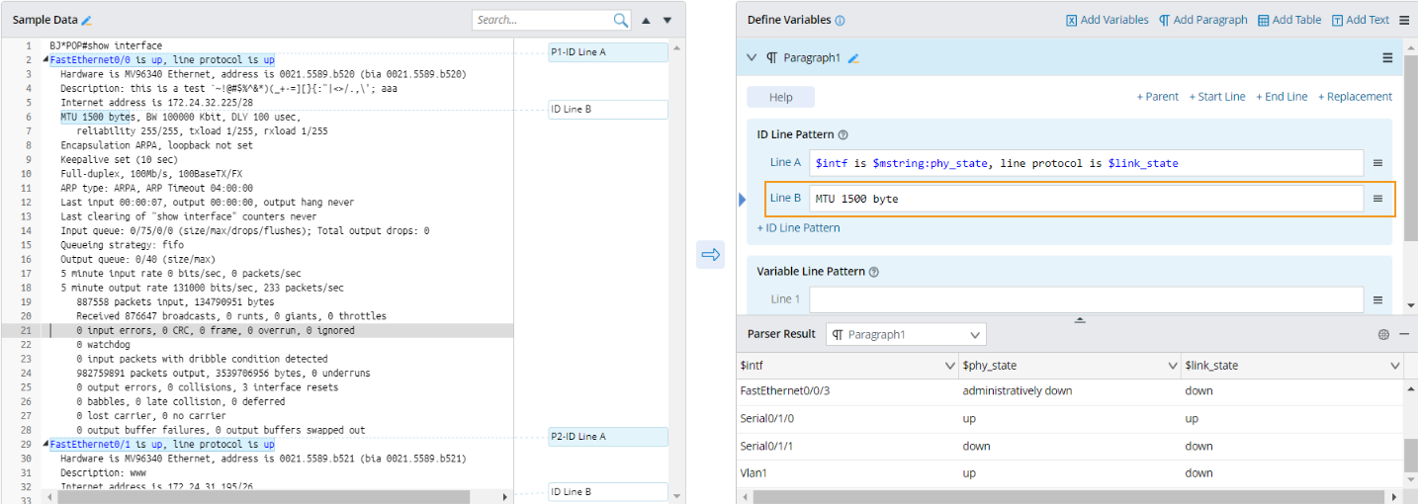This screenshot has height=504, width=1418.
Task: Minimize the Parser Result panel
Action: [x=1404, y=334]
